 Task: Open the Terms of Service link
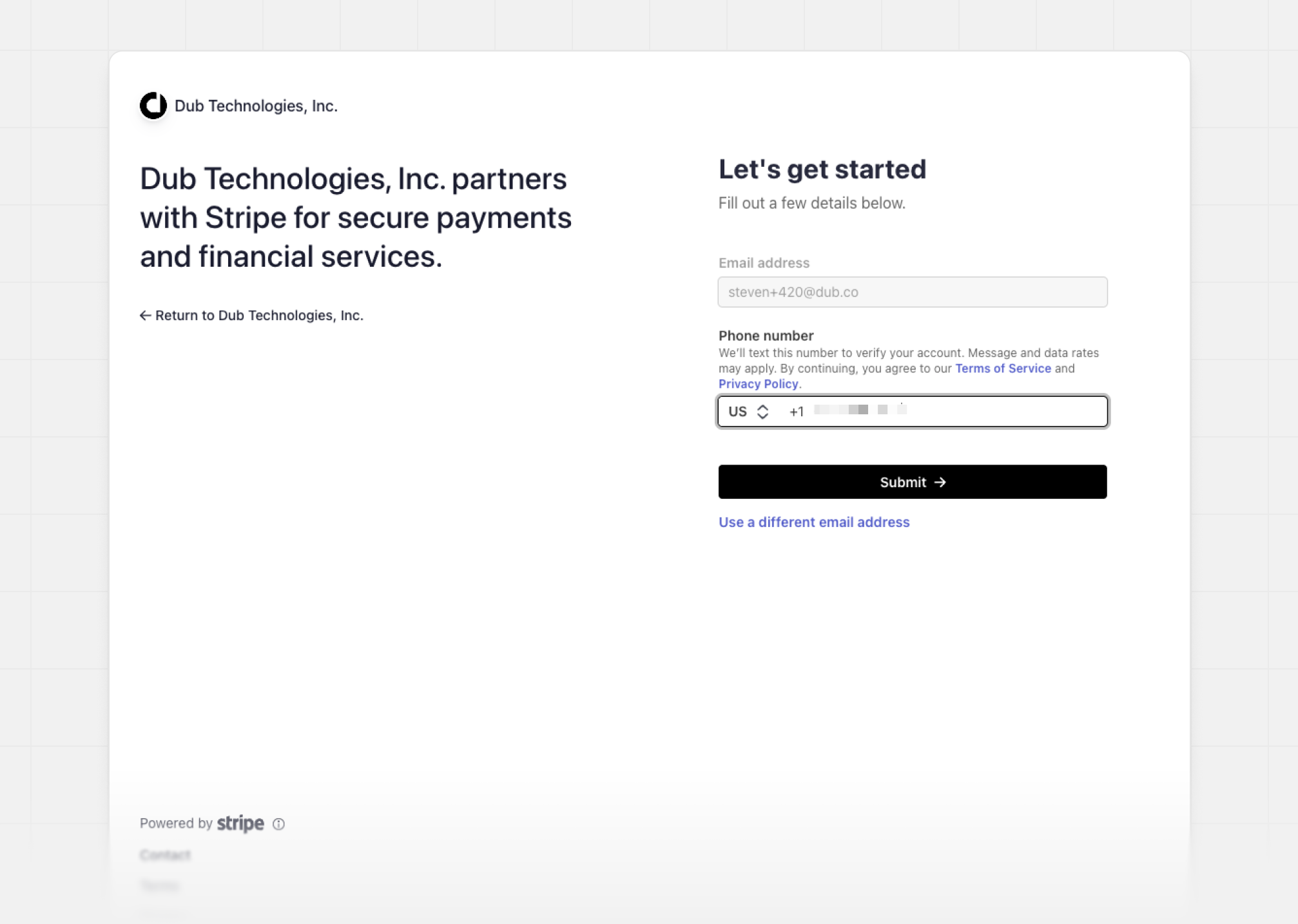click(1003, 369)
